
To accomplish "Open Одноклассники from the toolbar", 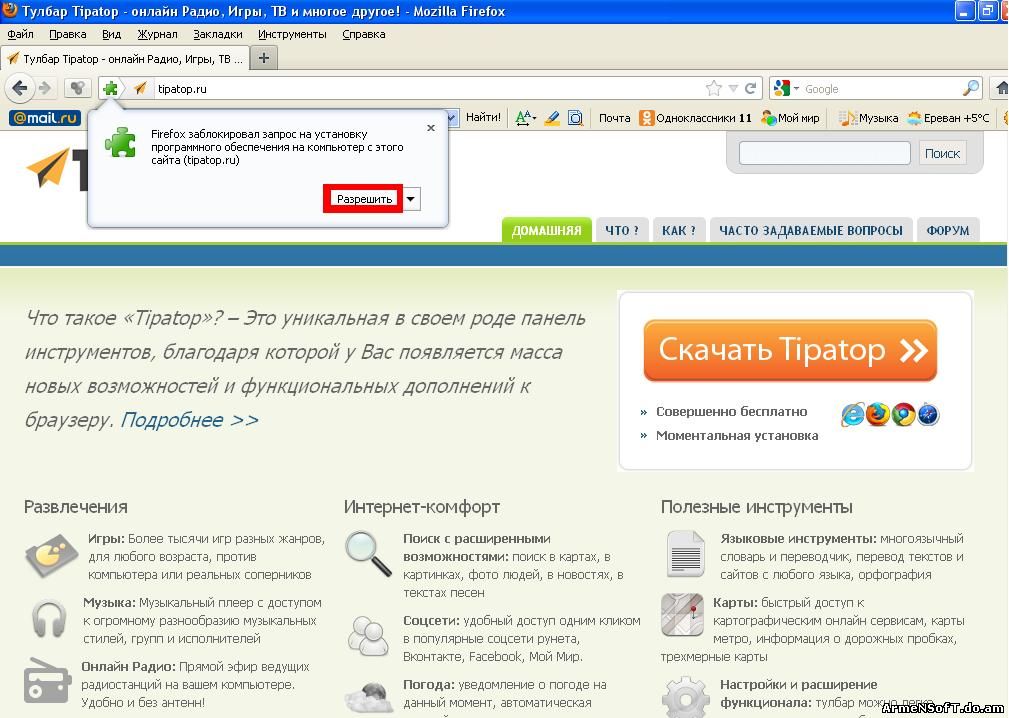I will (x=696, y=118).
